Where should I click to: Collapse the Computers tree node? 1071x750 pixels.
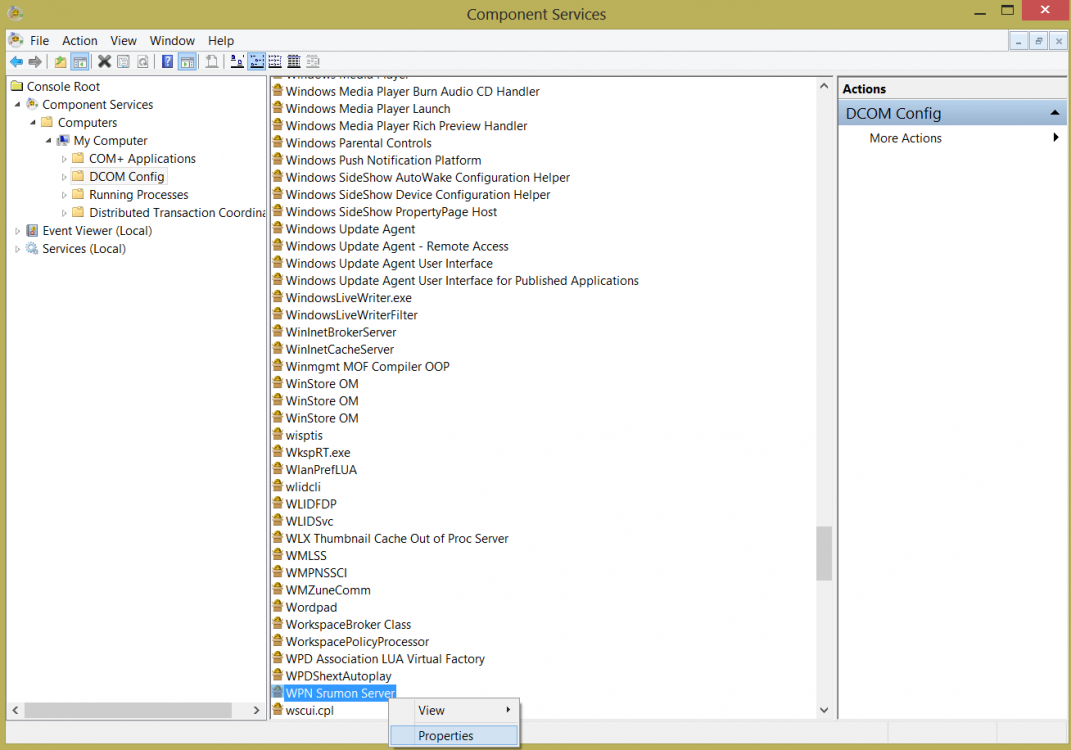tap(33, 123)
